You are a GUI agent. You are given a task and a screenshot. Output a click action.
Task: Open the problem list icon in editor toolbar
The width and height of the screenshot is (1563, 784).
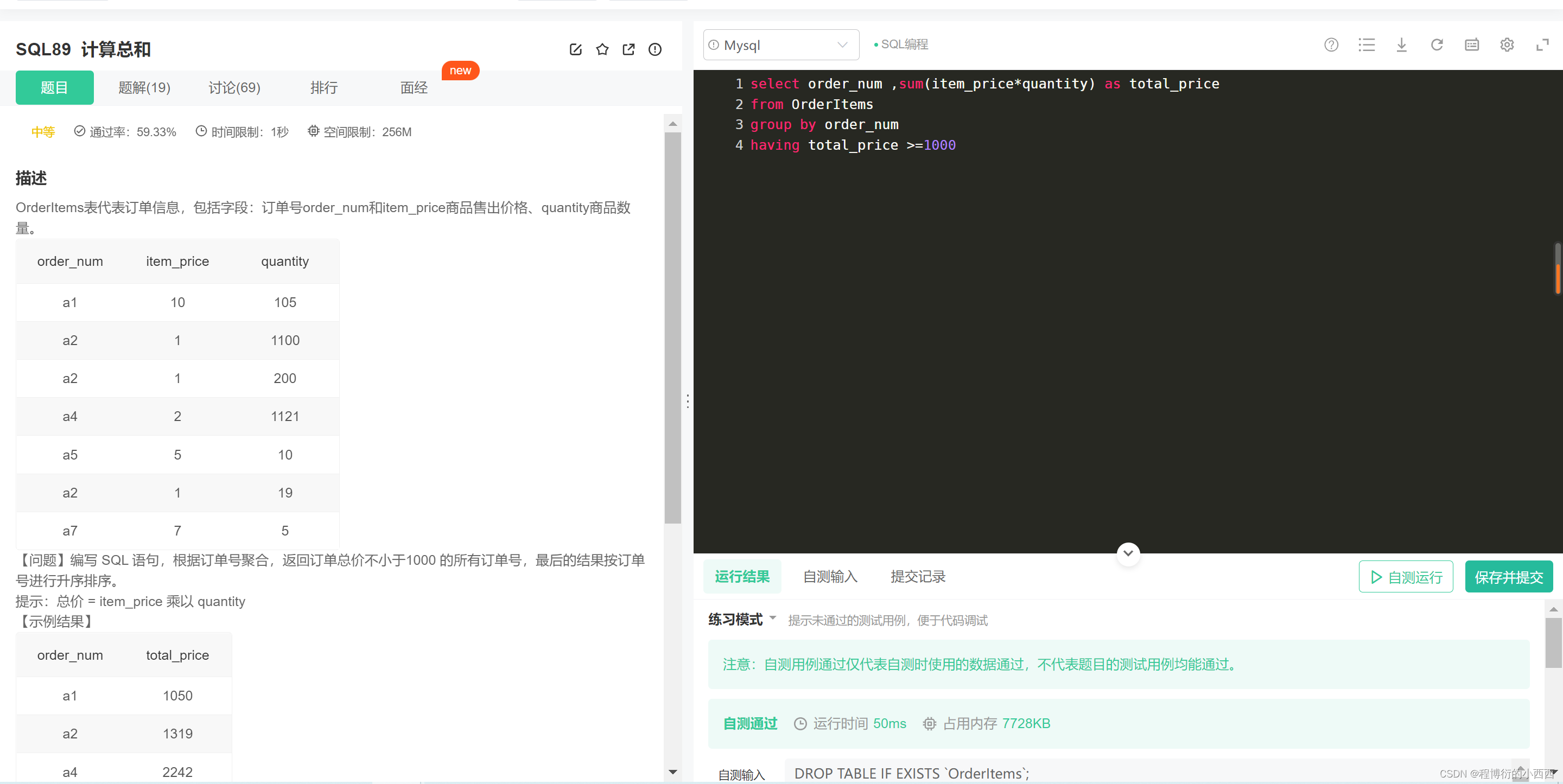1367,45
